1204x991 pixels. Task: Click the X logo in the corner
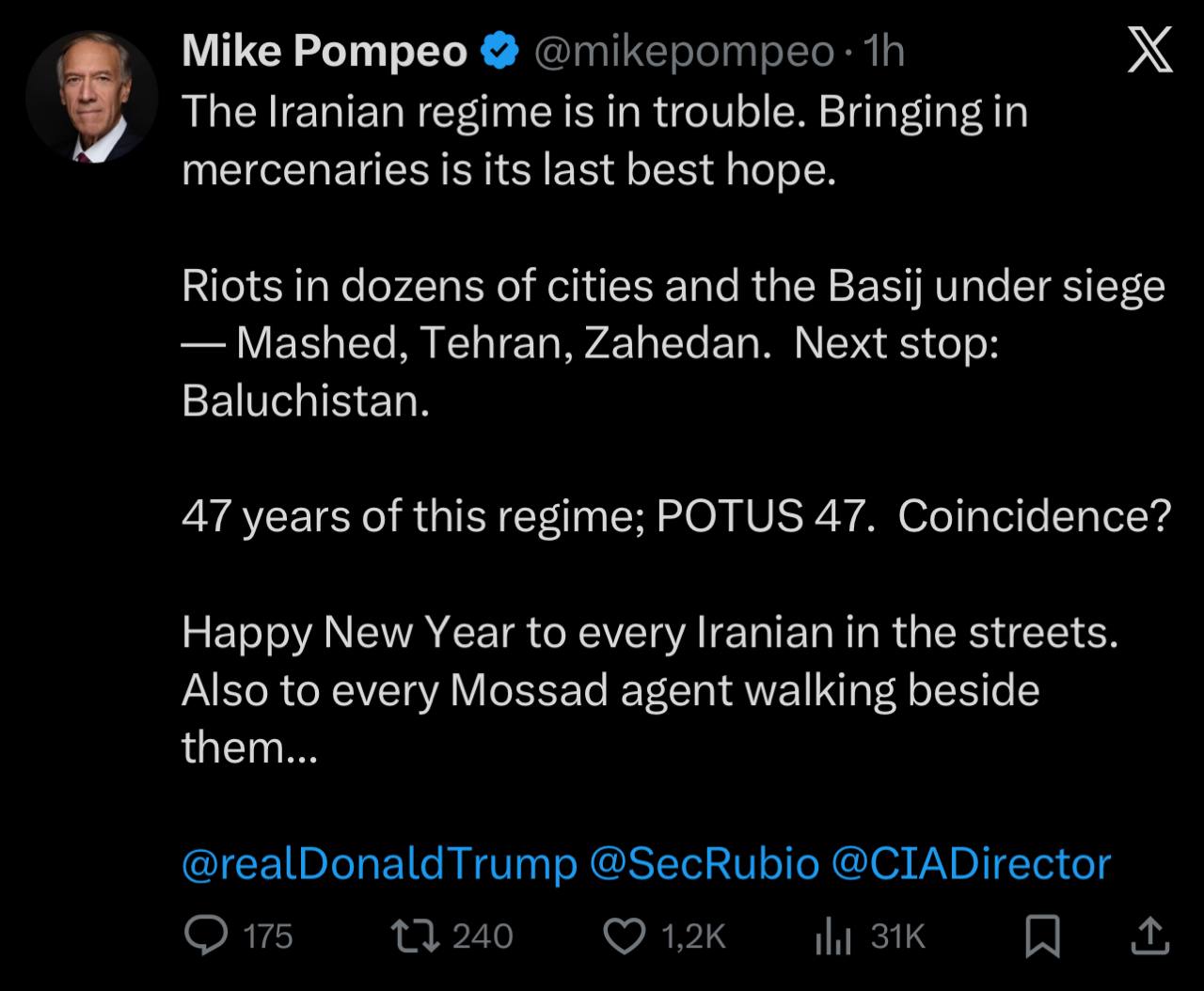1149,51
